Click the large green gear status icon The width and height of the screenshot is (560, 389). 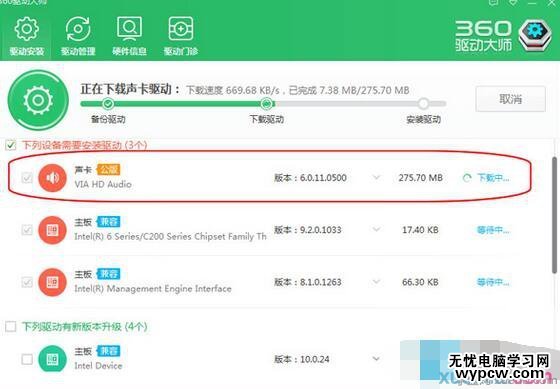pos(38,100)
